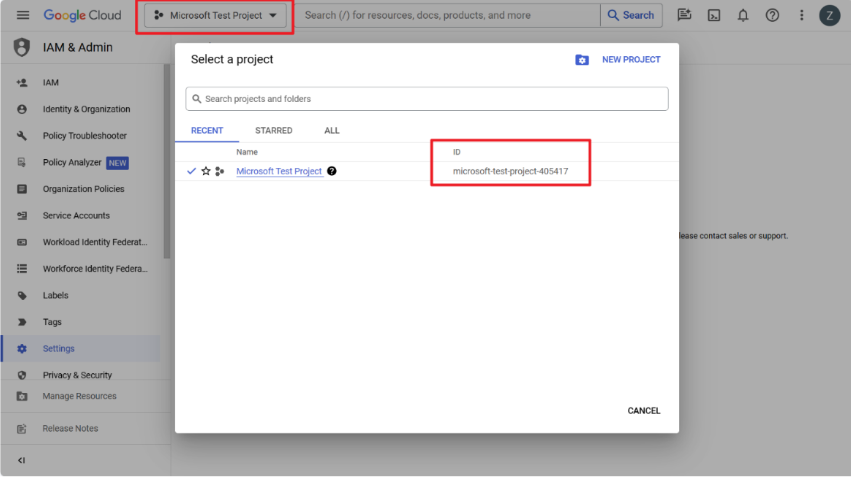Click the checkmark next to the project

[191, 171]
